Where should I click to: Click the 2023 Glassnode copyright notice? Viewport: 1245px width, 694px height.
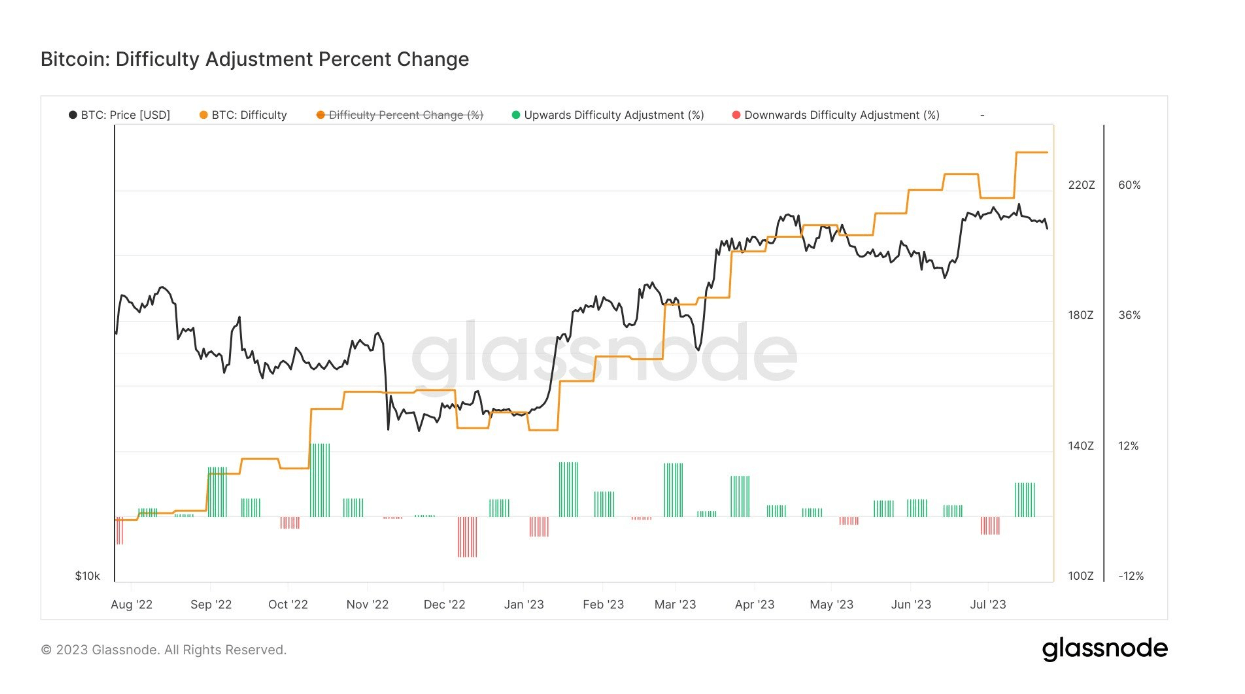click(163, 650)
